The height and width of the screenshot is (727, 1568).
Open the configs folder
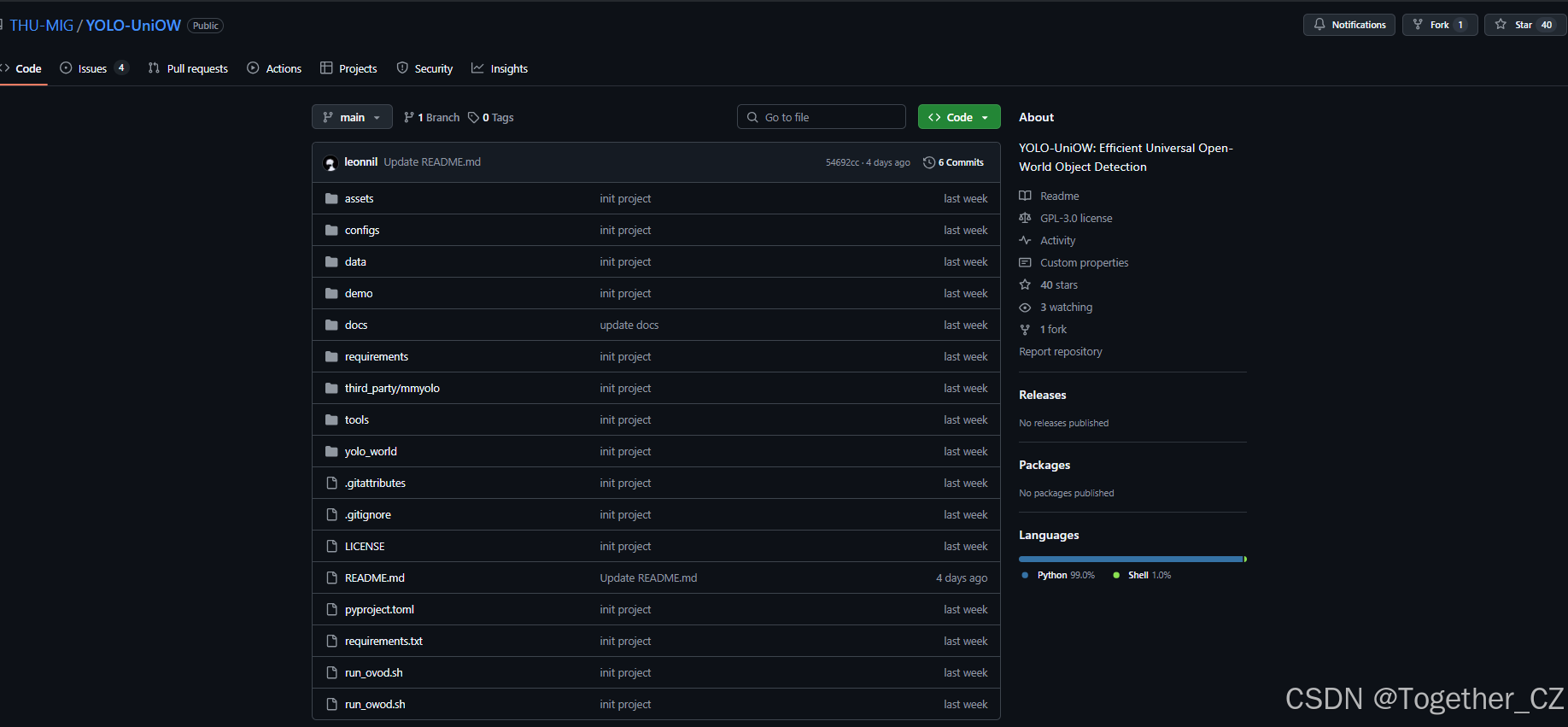(x=362, y=230)
